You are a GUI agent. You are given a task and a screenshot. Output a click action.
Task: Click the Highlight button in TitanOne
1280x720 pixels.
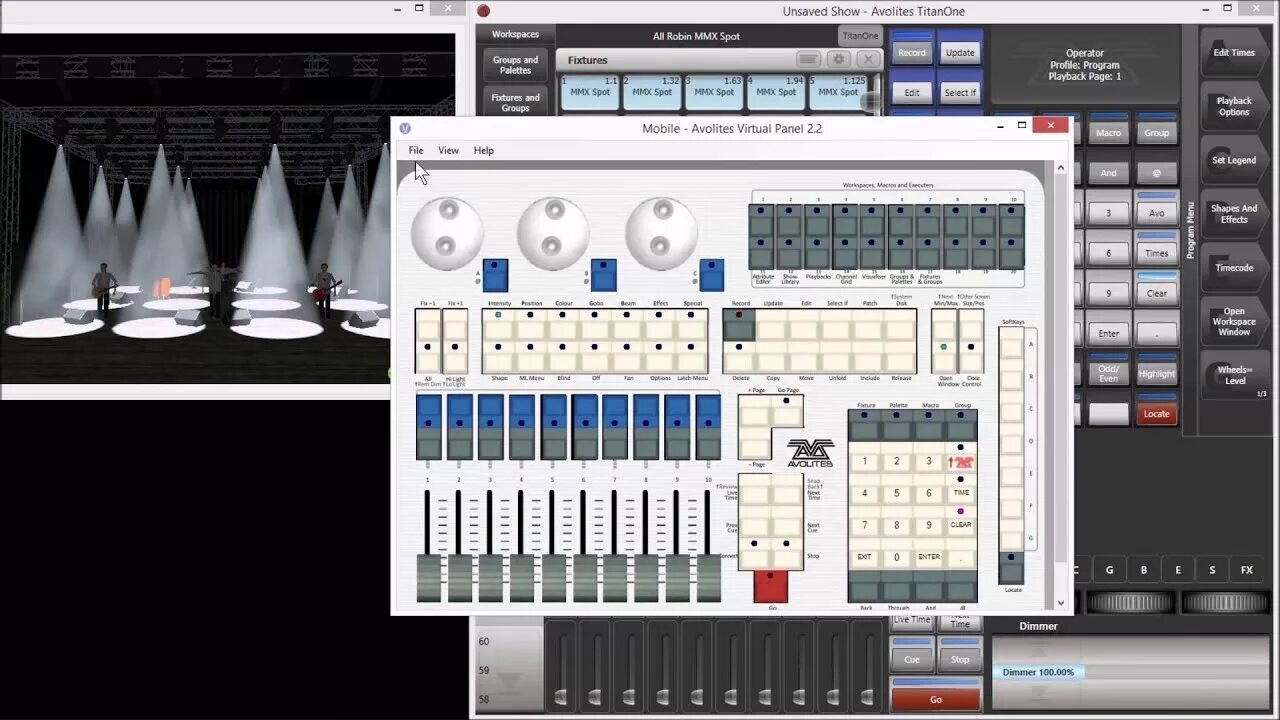(1157, 373)
